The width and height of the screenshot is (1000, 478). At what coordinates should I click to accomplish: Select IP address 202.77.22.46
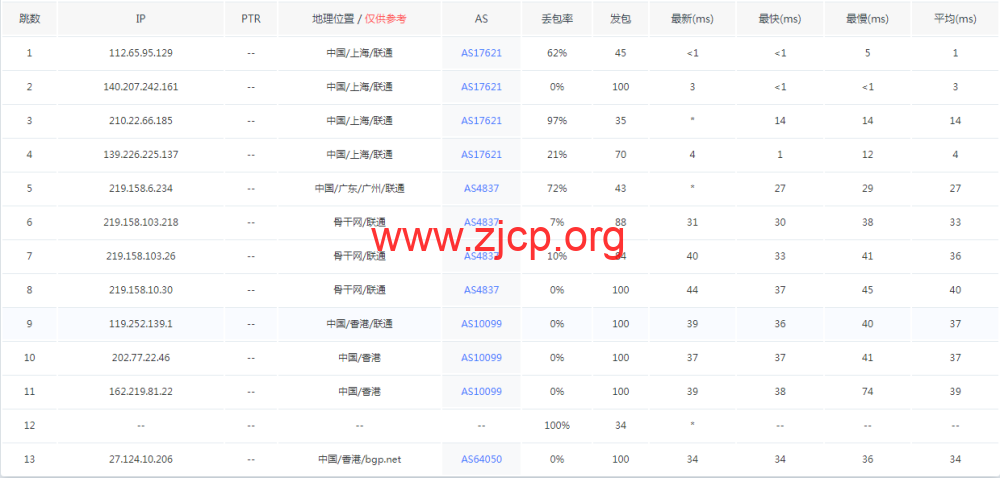point(141,358)
